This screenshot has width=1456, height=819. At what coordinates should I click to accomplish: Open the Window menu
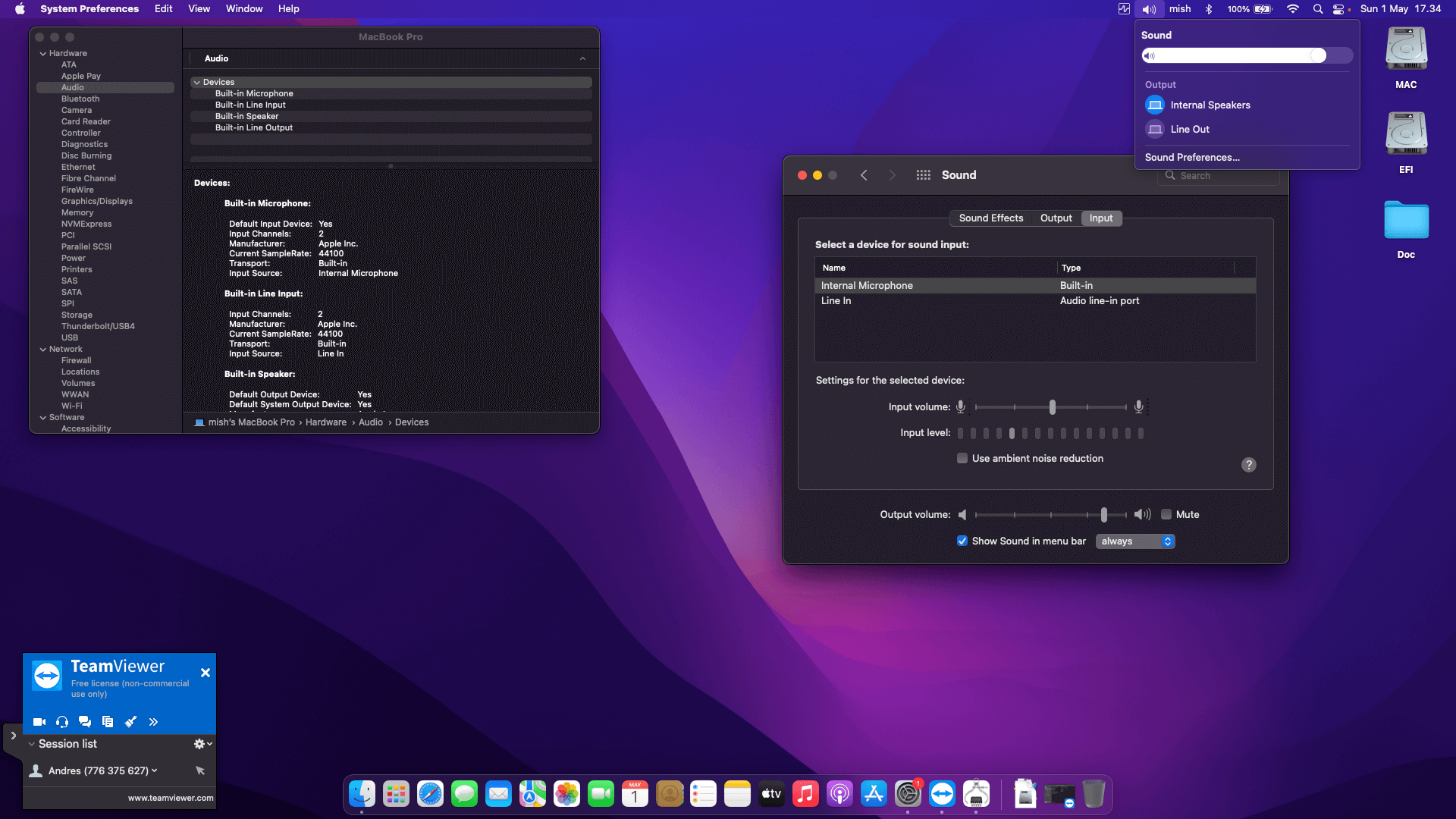click(244, 9)
